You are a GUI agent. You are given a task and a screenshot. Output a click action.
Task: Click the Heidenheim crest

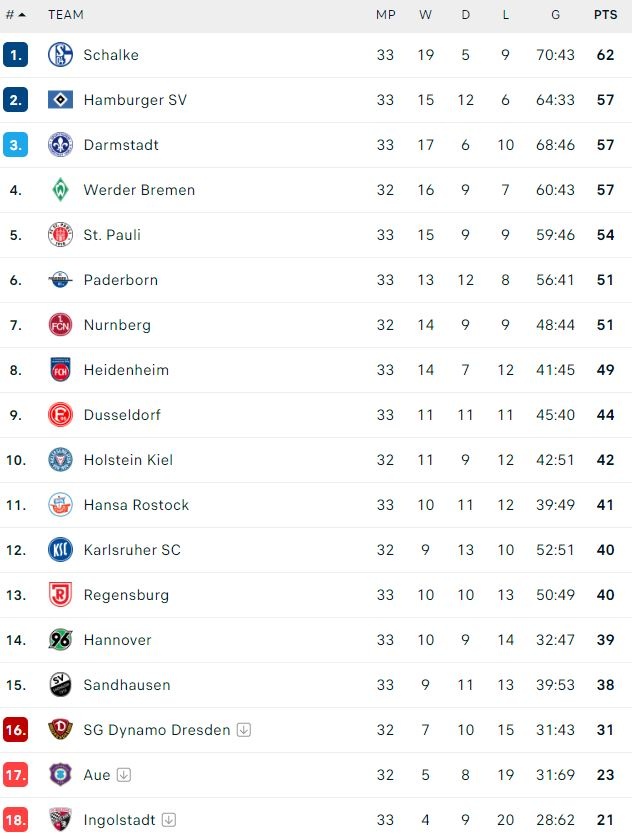60,370
